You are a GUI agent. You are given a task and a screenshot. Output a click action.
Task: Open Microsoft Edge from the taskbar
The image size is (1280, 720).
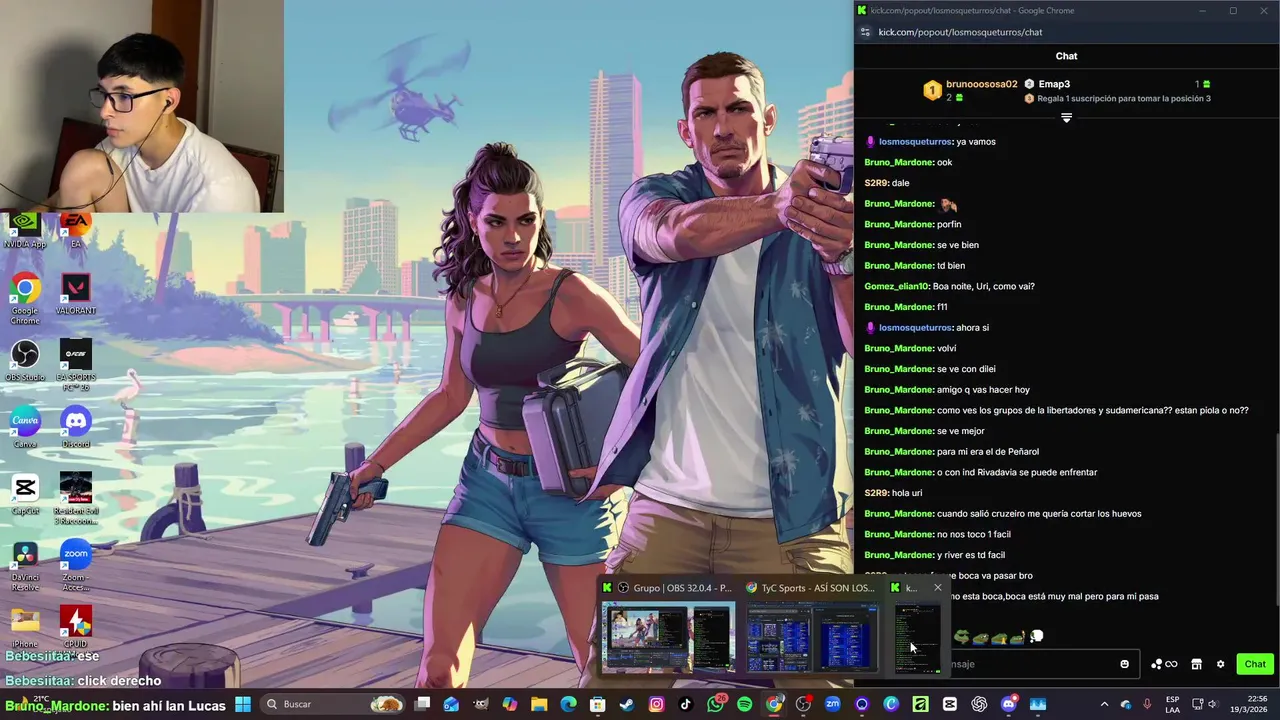tap(568, 704)
